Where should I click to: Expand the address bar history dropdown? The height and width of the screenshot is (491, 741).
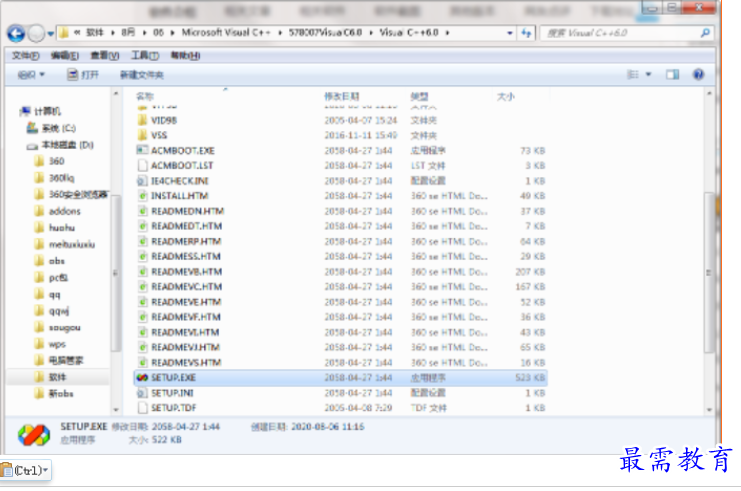510,33
